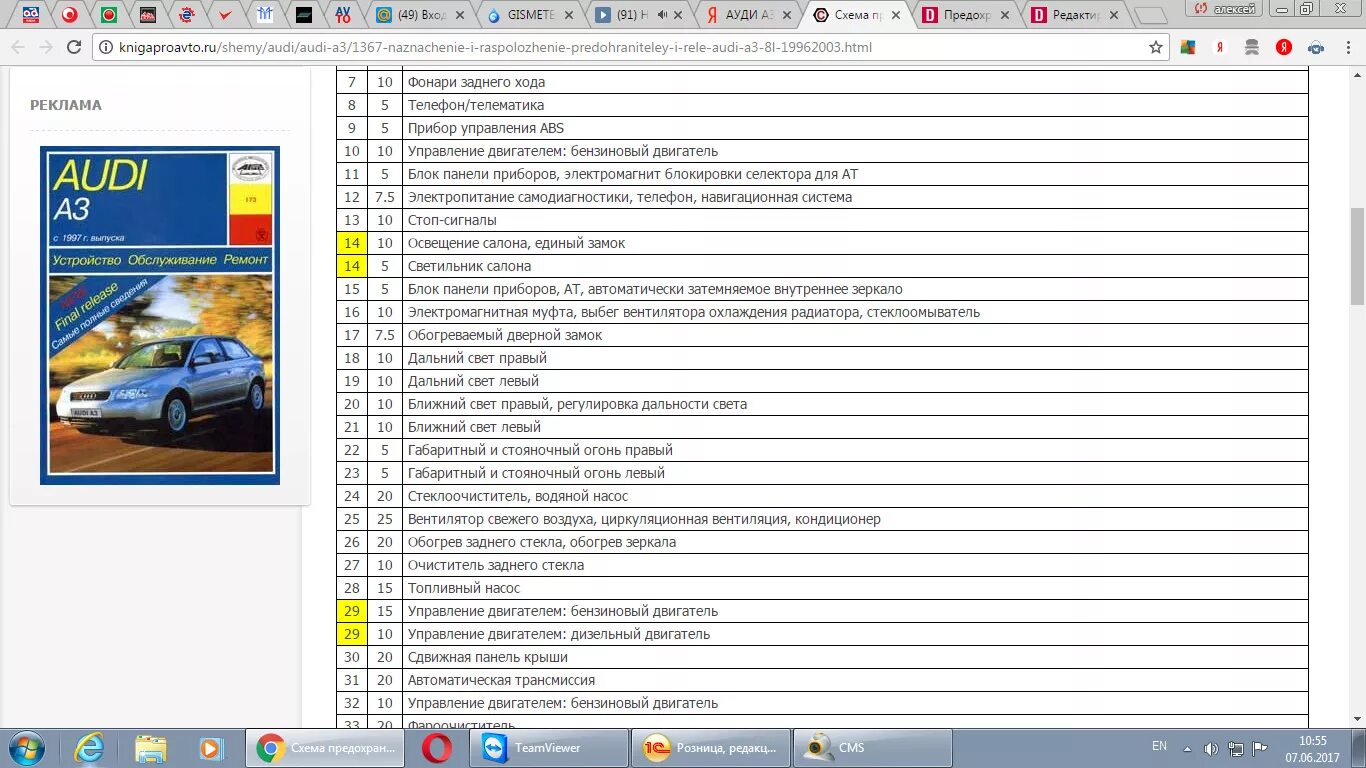The width and height of the screenshot is (1366, 768).
Task: Switch to the TeamViewer taskbar window
Action: 549,748
